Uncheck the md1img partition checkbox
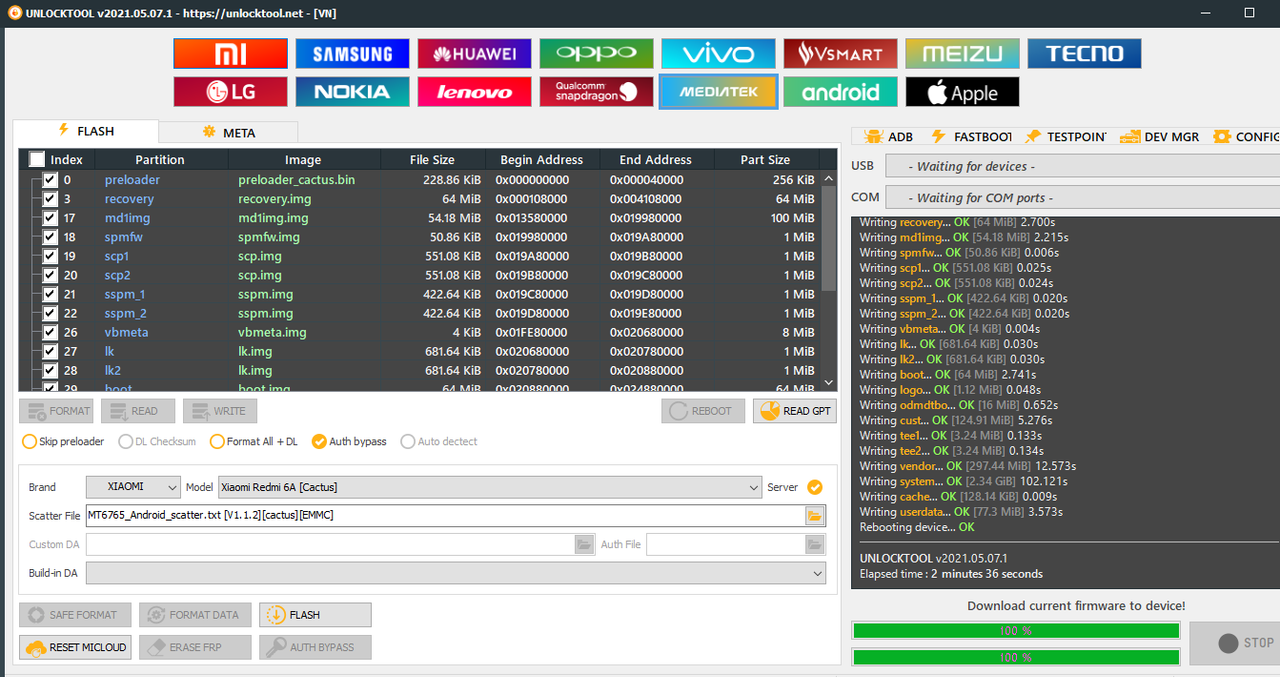The width and height of the screenshot is (1280, 677). 50,218
